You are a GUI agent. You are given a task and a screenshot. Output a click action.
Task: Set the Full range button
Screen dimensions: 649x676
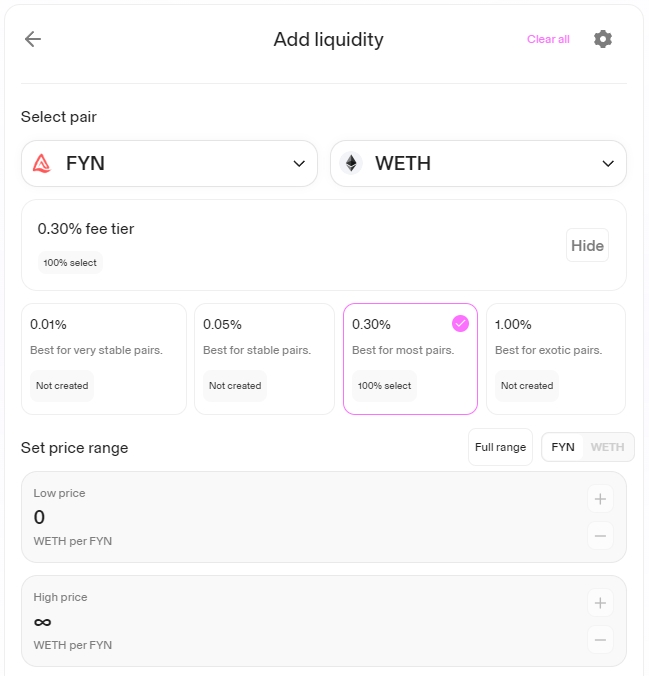point(500,447)
